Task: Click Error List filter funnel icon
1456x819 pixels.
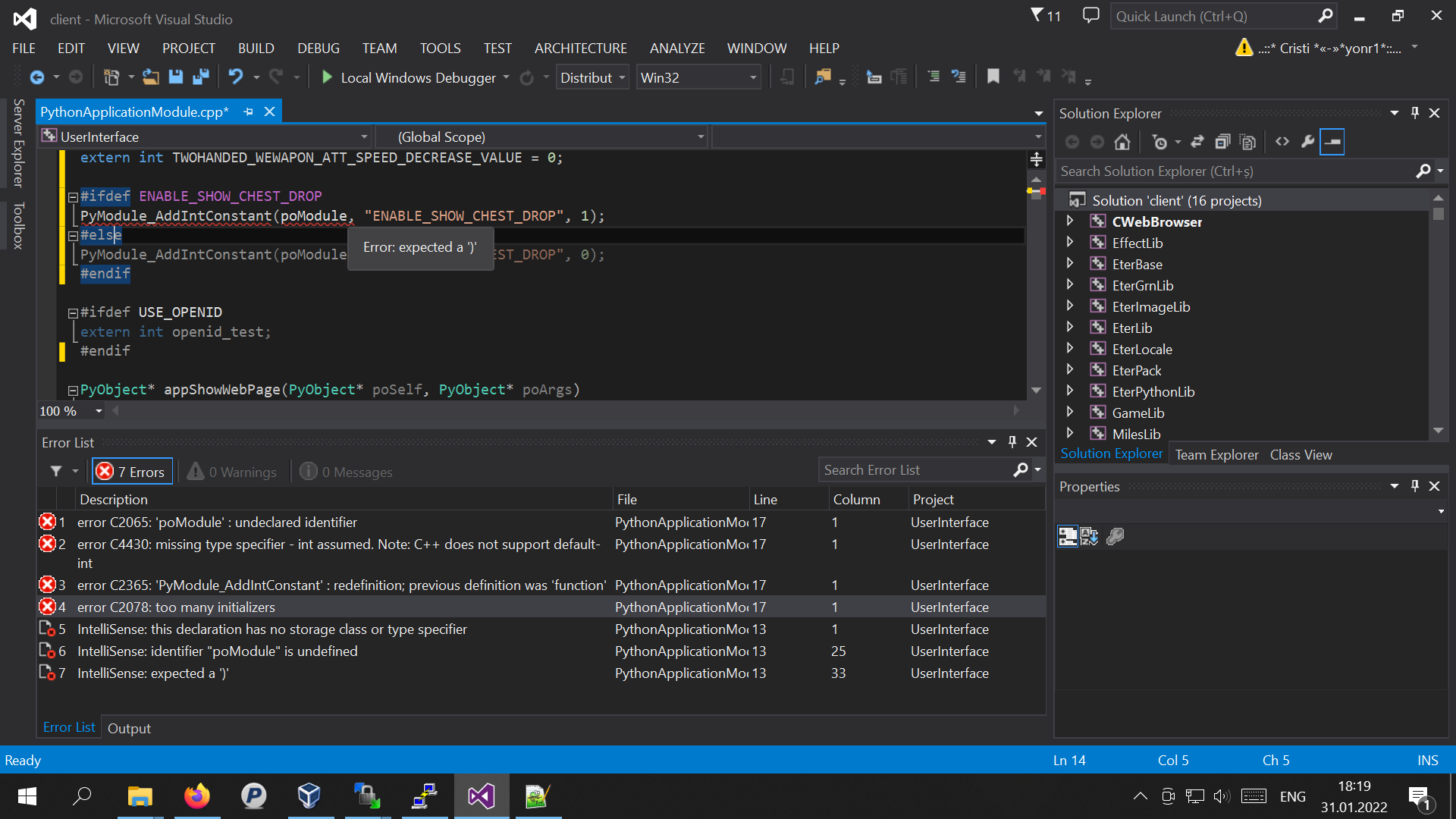Action: (x=56, y=472)
